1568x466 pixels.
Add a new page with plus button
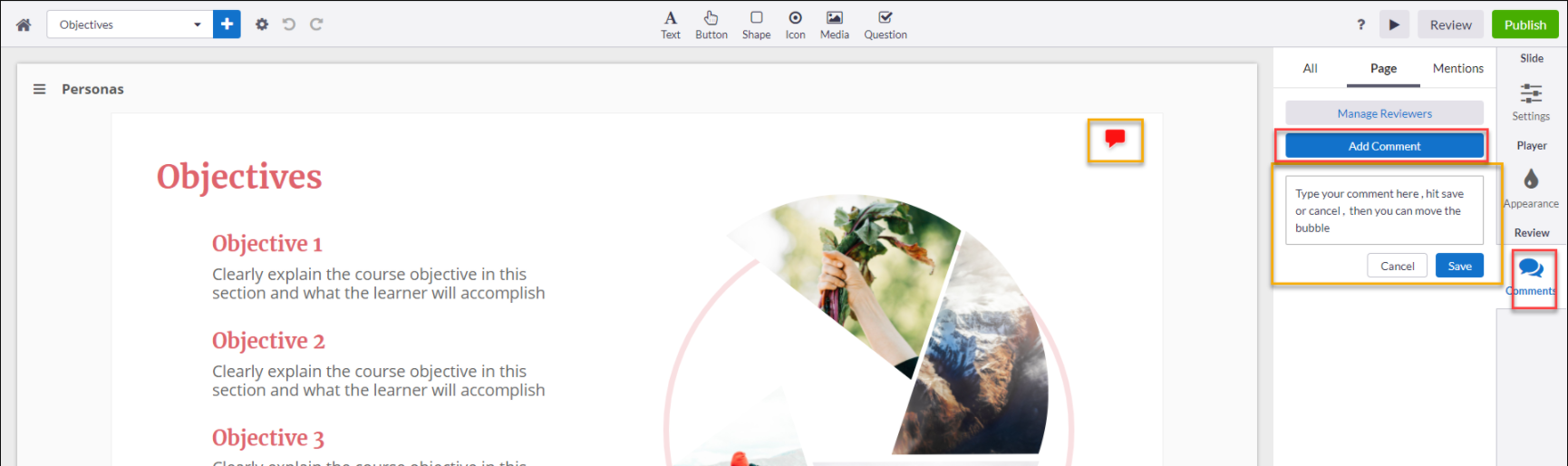[x=227, y=24]
